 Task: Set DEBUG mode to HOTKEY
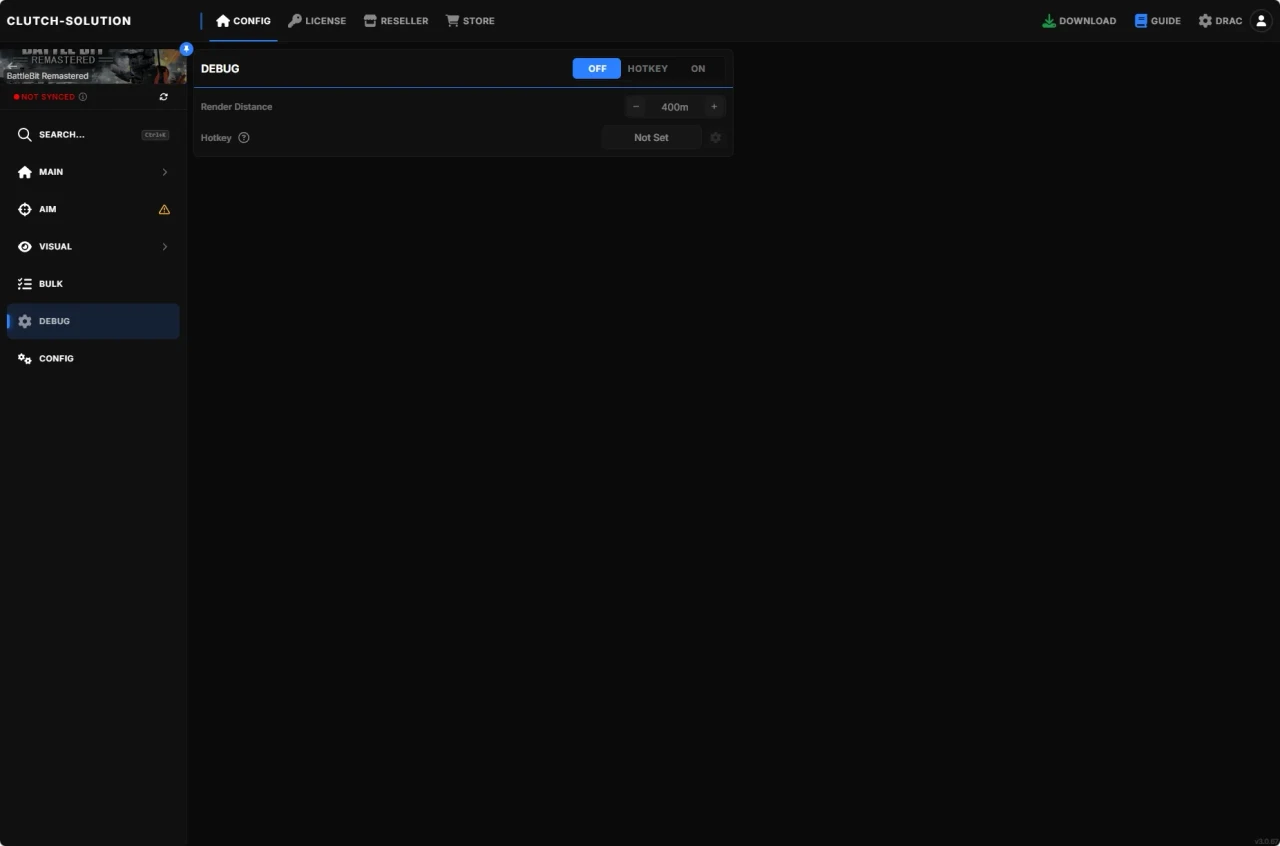point(647,68)
